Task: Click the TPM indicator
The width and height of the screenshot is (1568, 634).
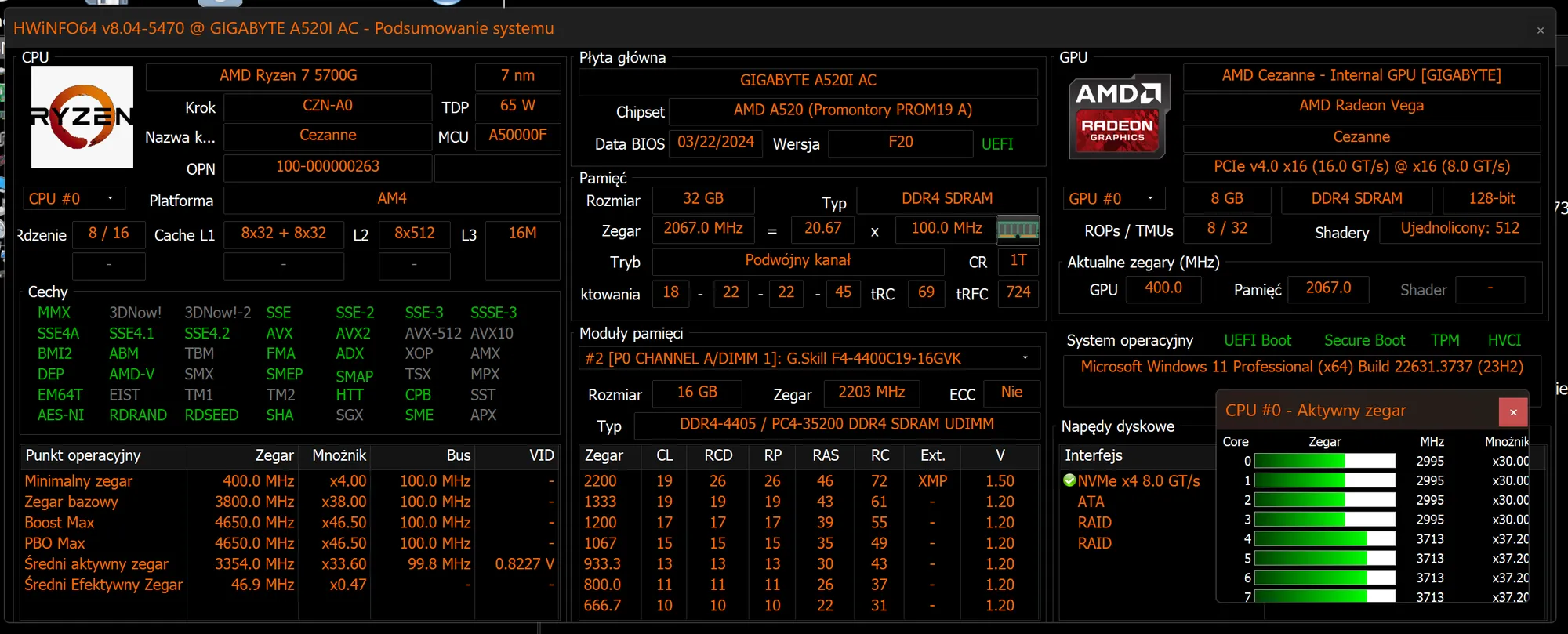Action: coord(1445,341)
